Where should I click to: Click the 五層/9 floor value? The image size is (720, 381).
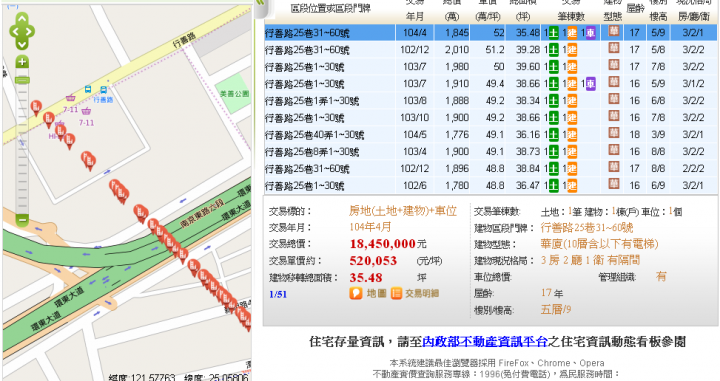click(x=556, y=309)
